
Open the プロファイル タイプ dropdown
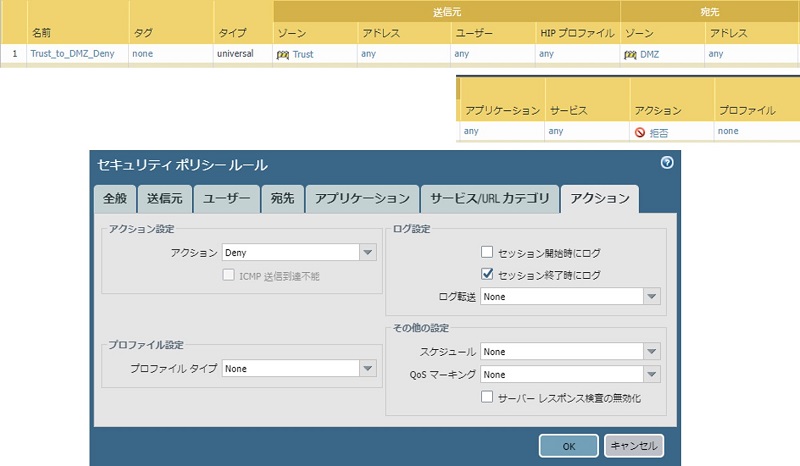(x=366, y=368)
